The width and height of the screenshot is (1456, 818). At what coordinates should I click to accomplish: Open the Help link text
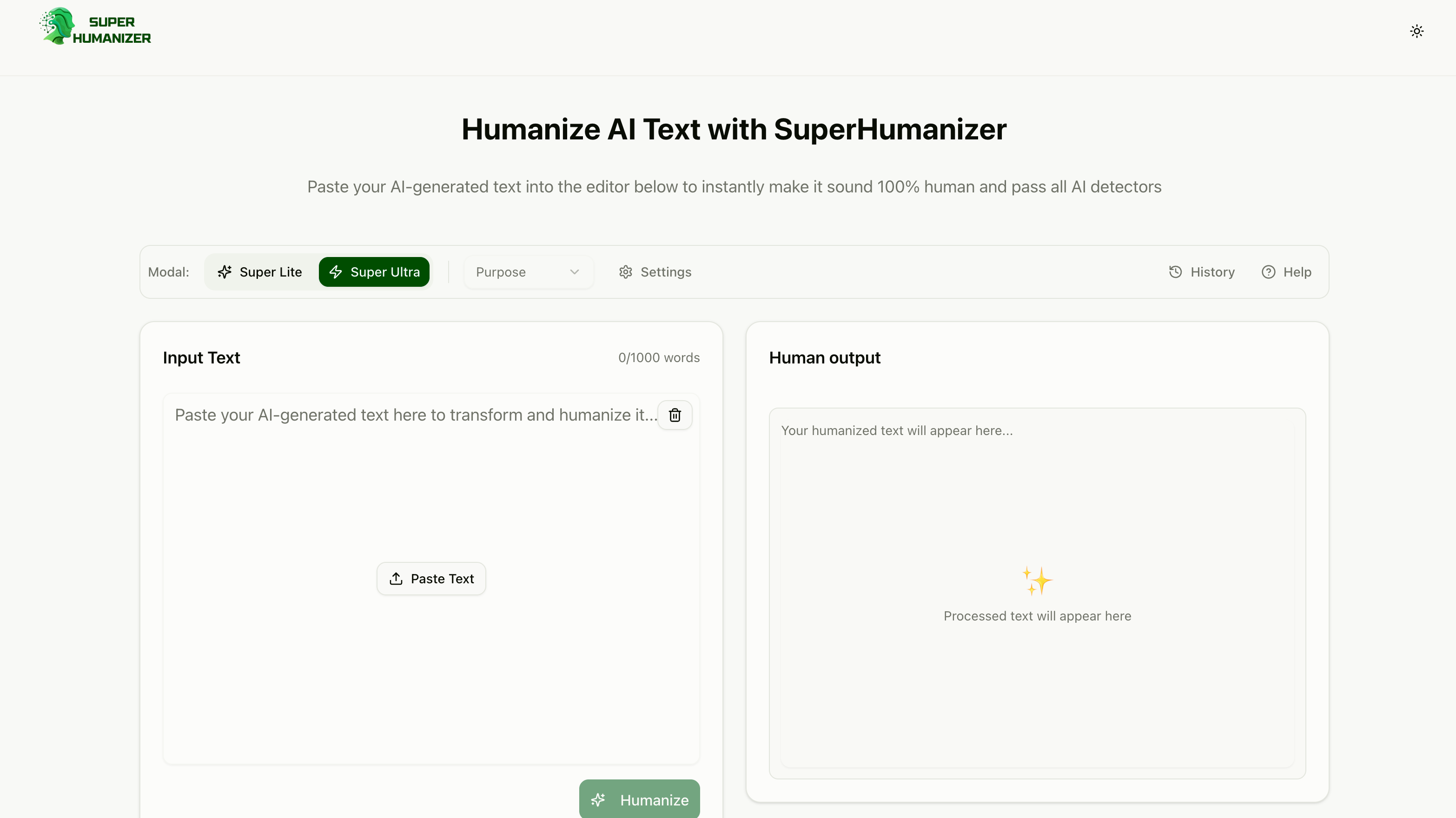1297,272
